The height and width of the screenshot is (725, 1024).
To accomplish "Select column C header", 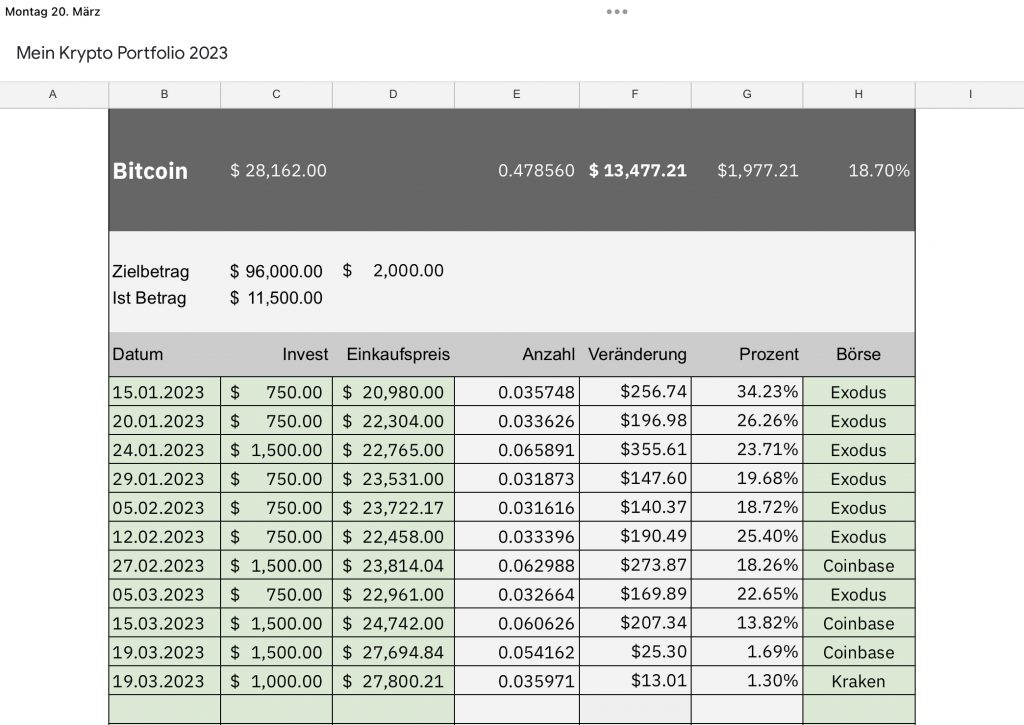I will pyautogui.click(x=276, y=94).
